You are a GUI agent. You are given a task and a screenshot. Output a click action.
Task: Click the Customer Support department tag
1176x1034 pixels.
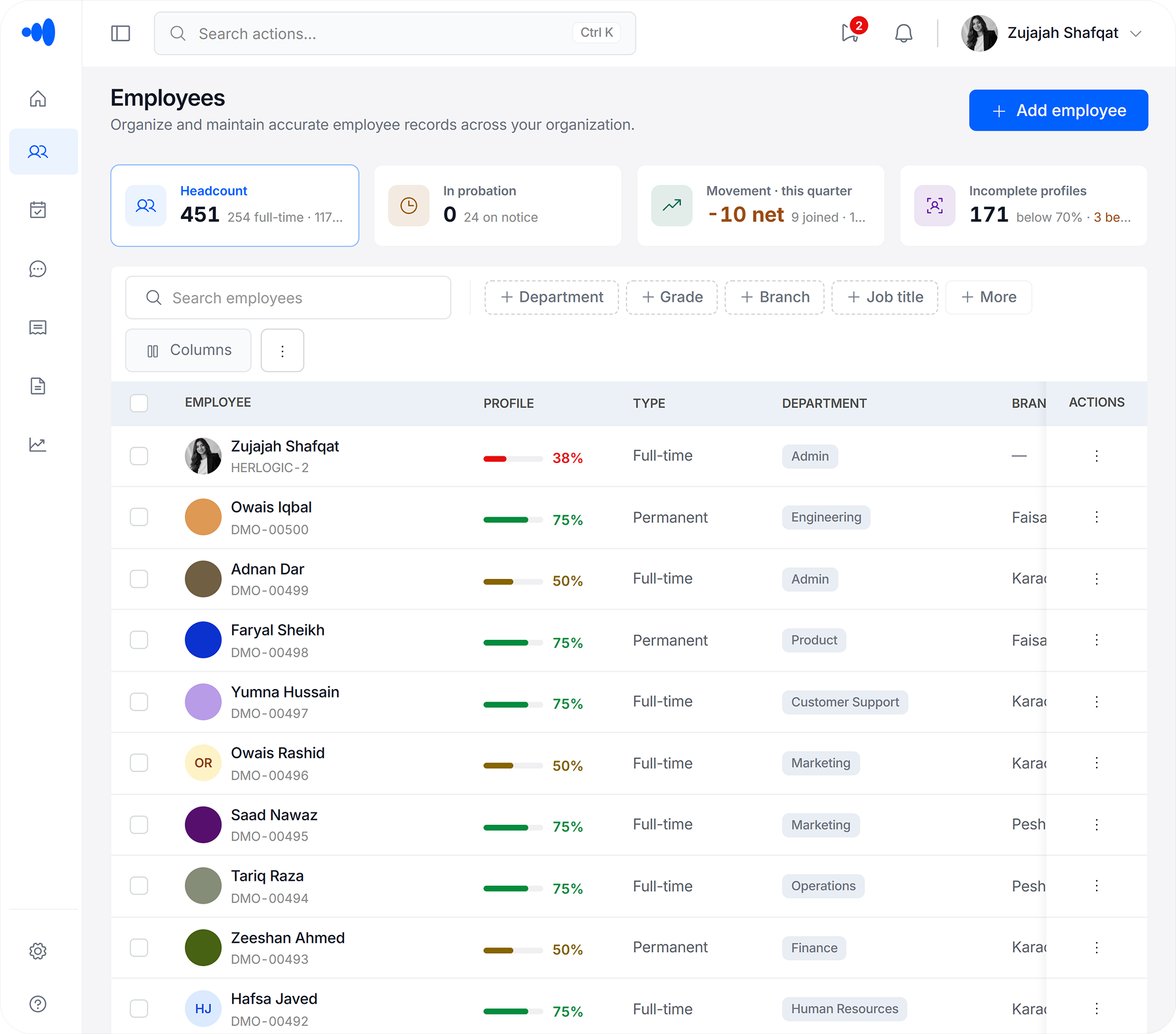845,702
